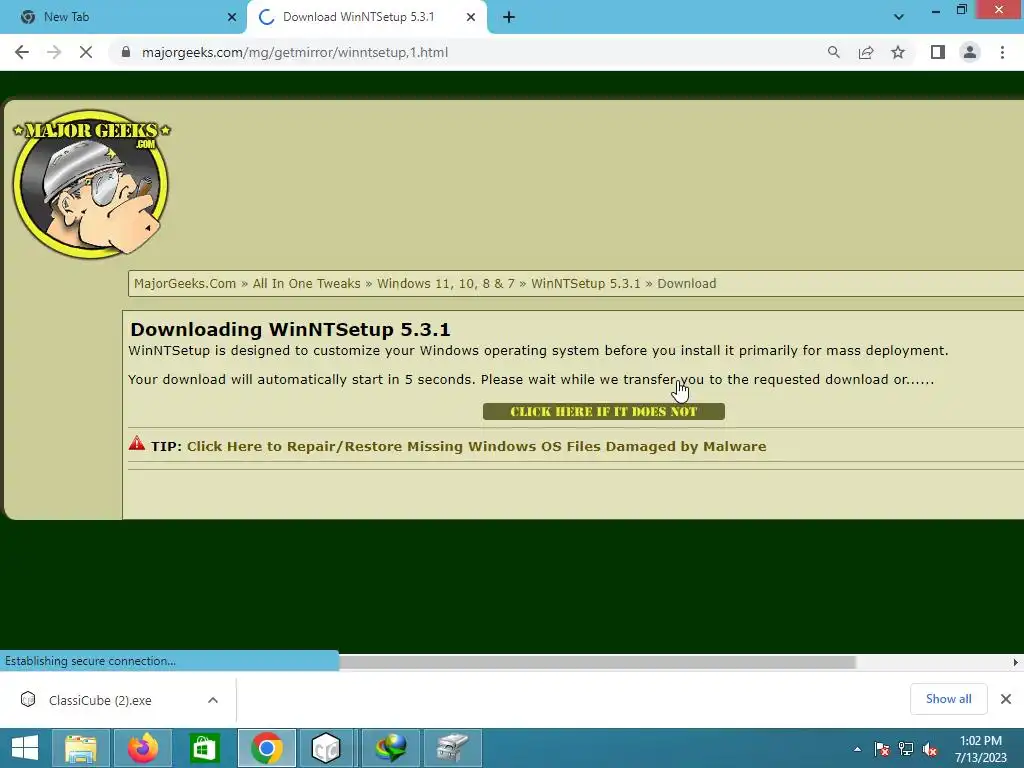Click Here If It Does Not button
1024x768 pixels.
603,411
